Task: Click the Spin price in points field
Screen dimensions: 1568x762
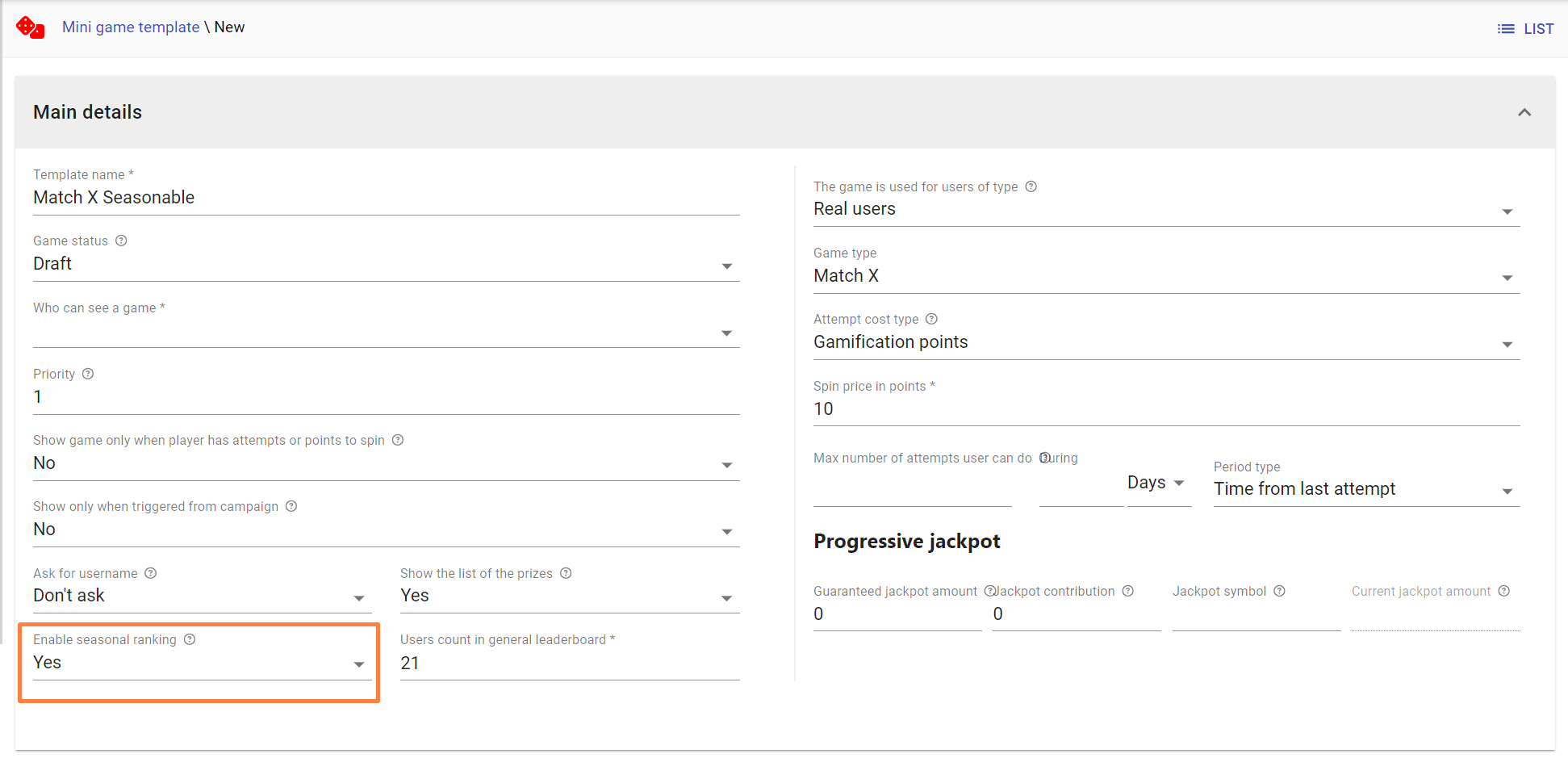Action: tap(1165, 409)
